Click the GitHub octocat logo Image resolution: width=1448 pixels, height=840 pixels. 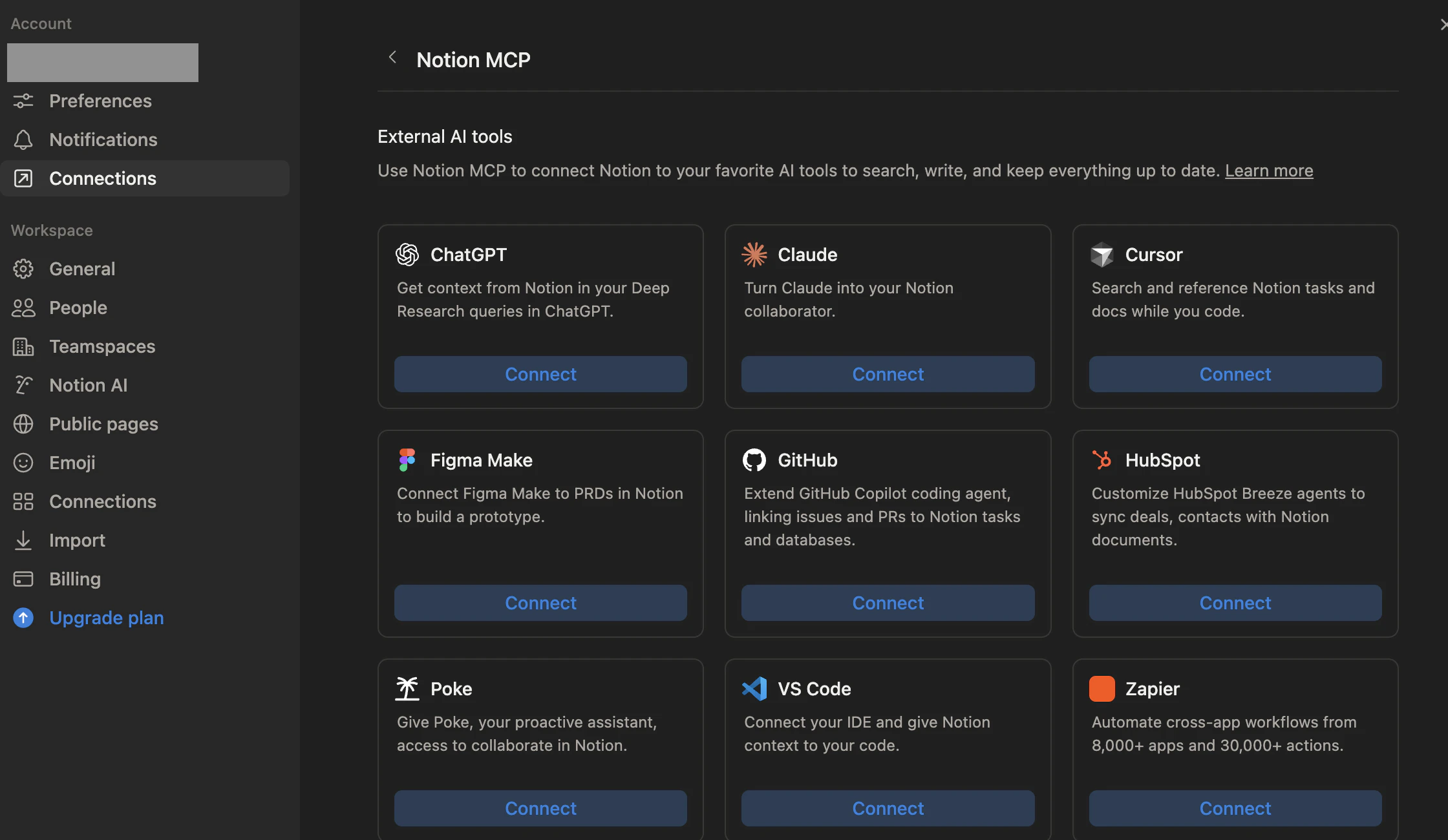[x=754, y=460]
